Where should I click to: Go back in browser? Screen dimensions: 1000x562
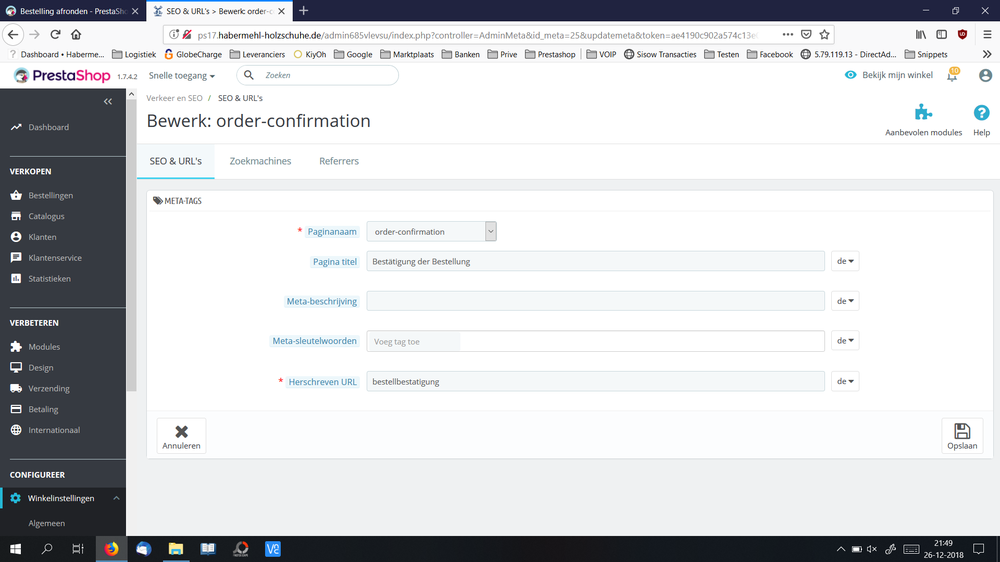(x=13, y=34)
